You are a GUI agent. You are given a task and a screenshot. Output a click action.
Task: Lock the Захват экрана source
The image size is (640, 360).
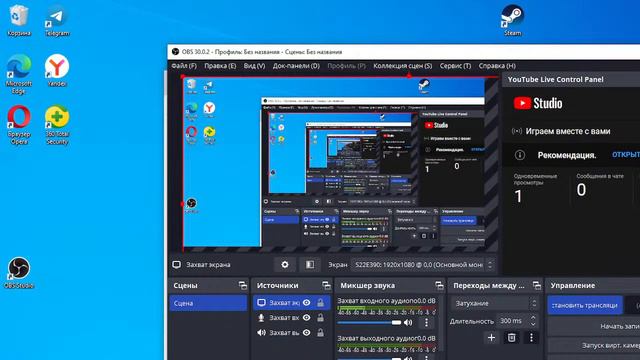(x=320, y=302)
